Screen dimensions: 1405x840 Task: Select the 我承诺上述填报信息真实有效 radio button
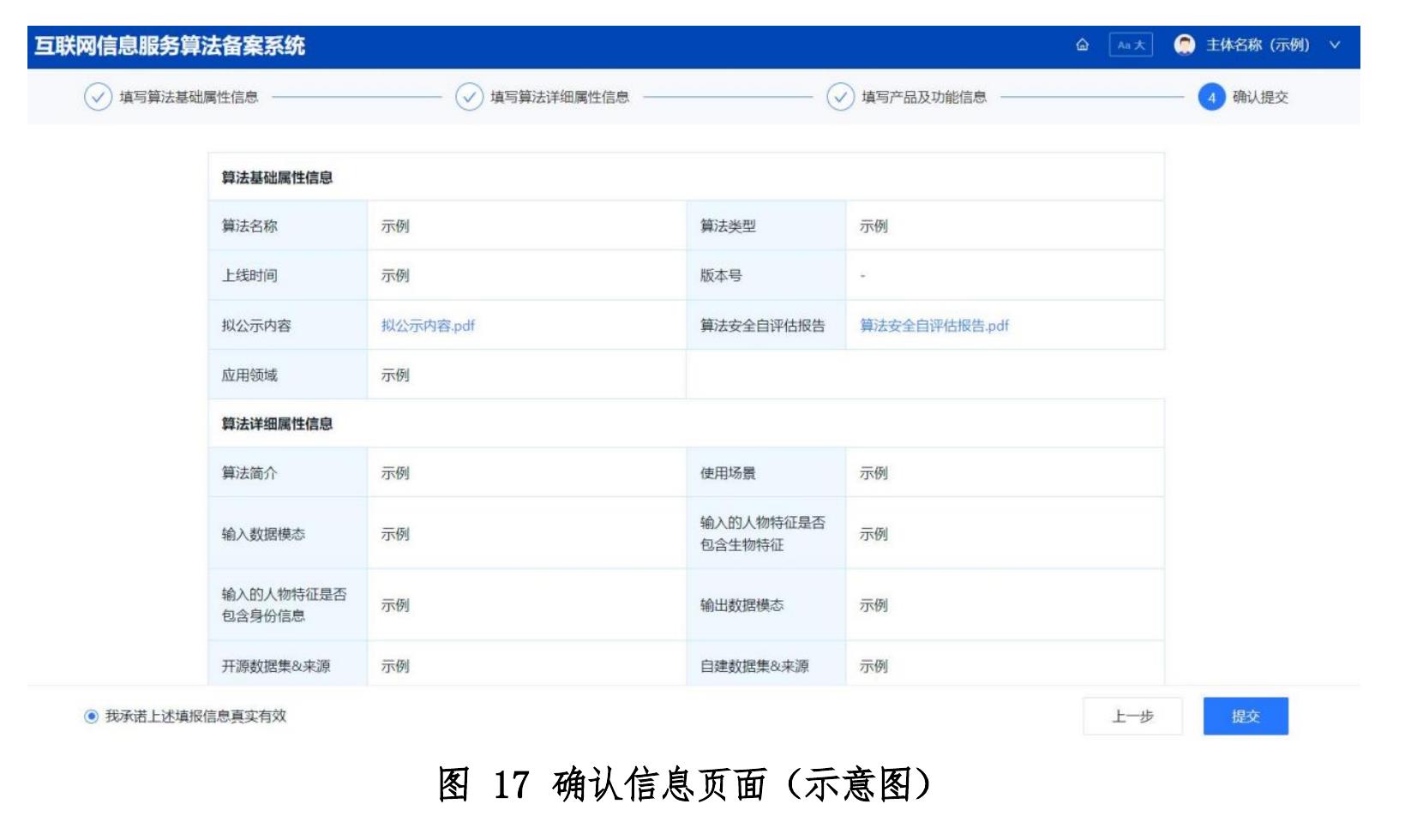(92, 717)
